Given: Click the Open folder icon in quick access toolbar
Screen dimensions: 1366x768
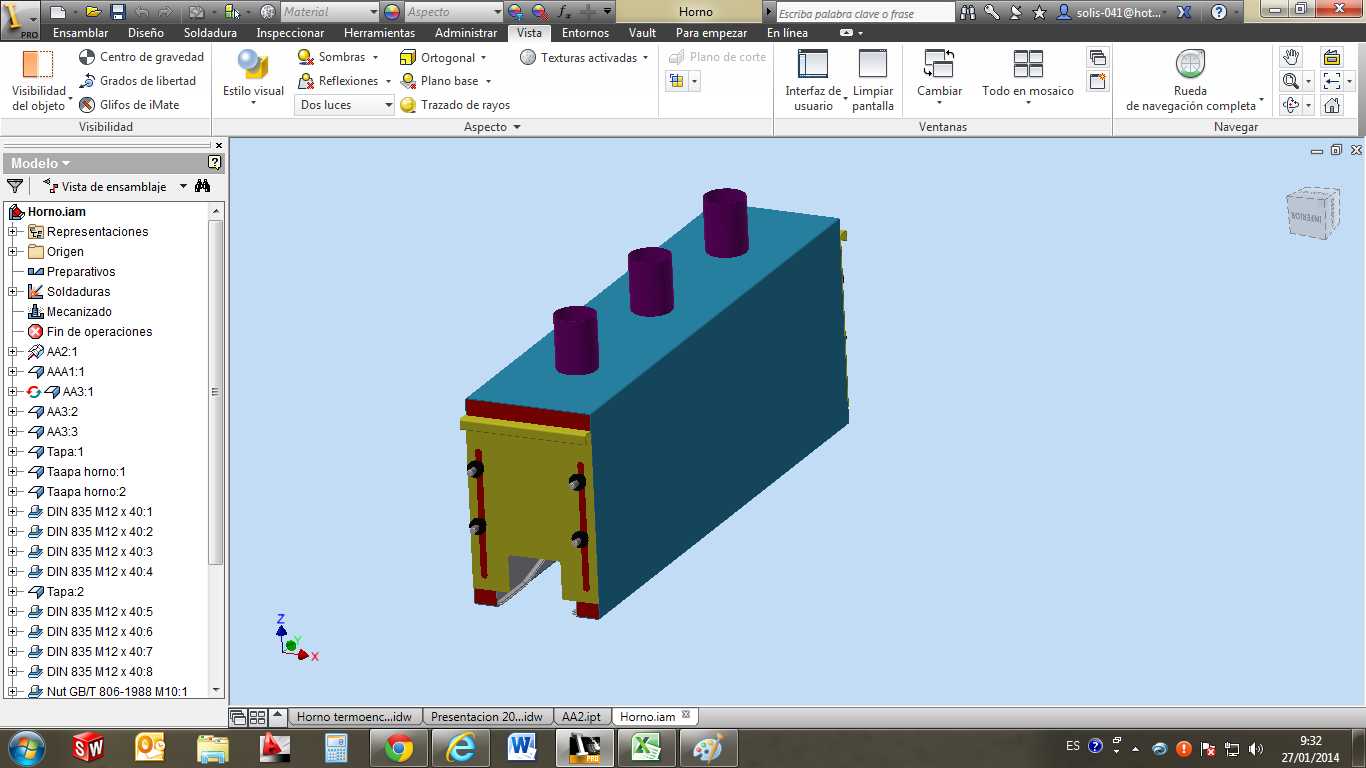Looking at the screenshot, I should click(93, 12).
